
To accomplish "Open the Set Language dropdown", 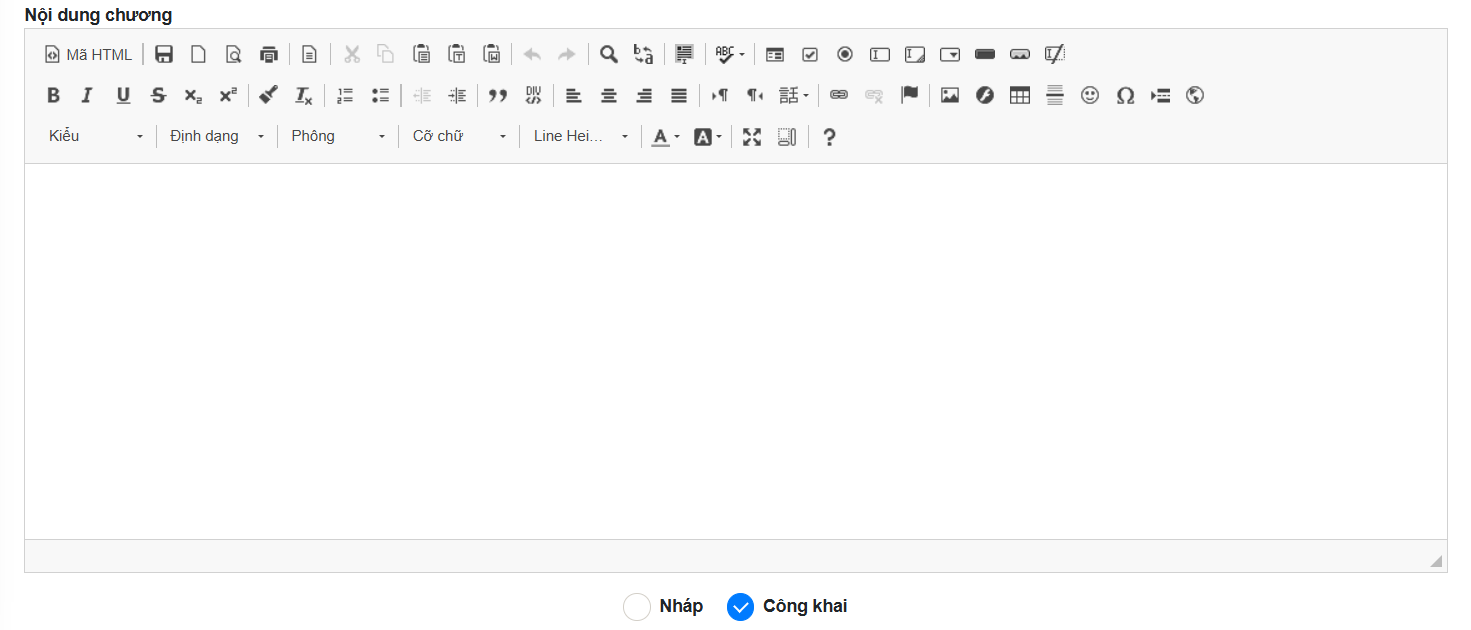I will tap(794, 95).
